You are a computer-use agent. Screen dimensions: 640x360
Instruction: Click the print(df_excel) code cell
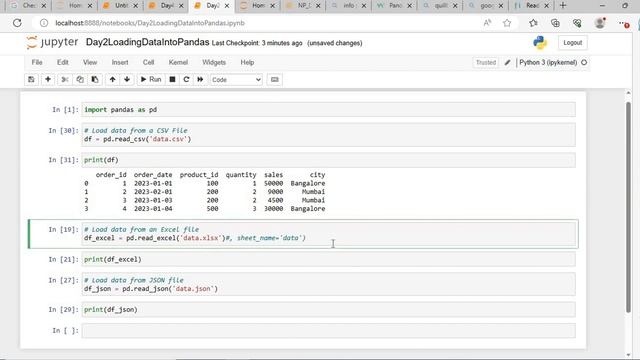(x=329, y=260)
